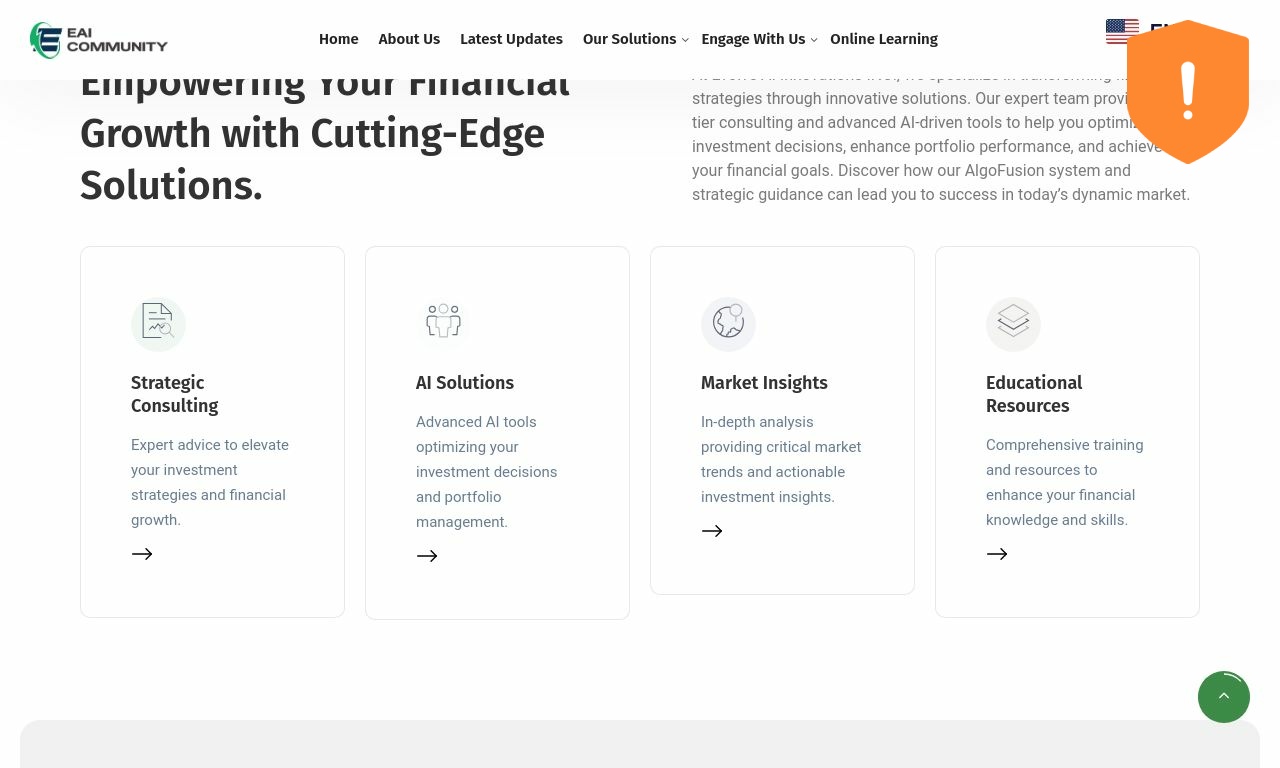Click the Market Insights globe icon

coord(728,323)
